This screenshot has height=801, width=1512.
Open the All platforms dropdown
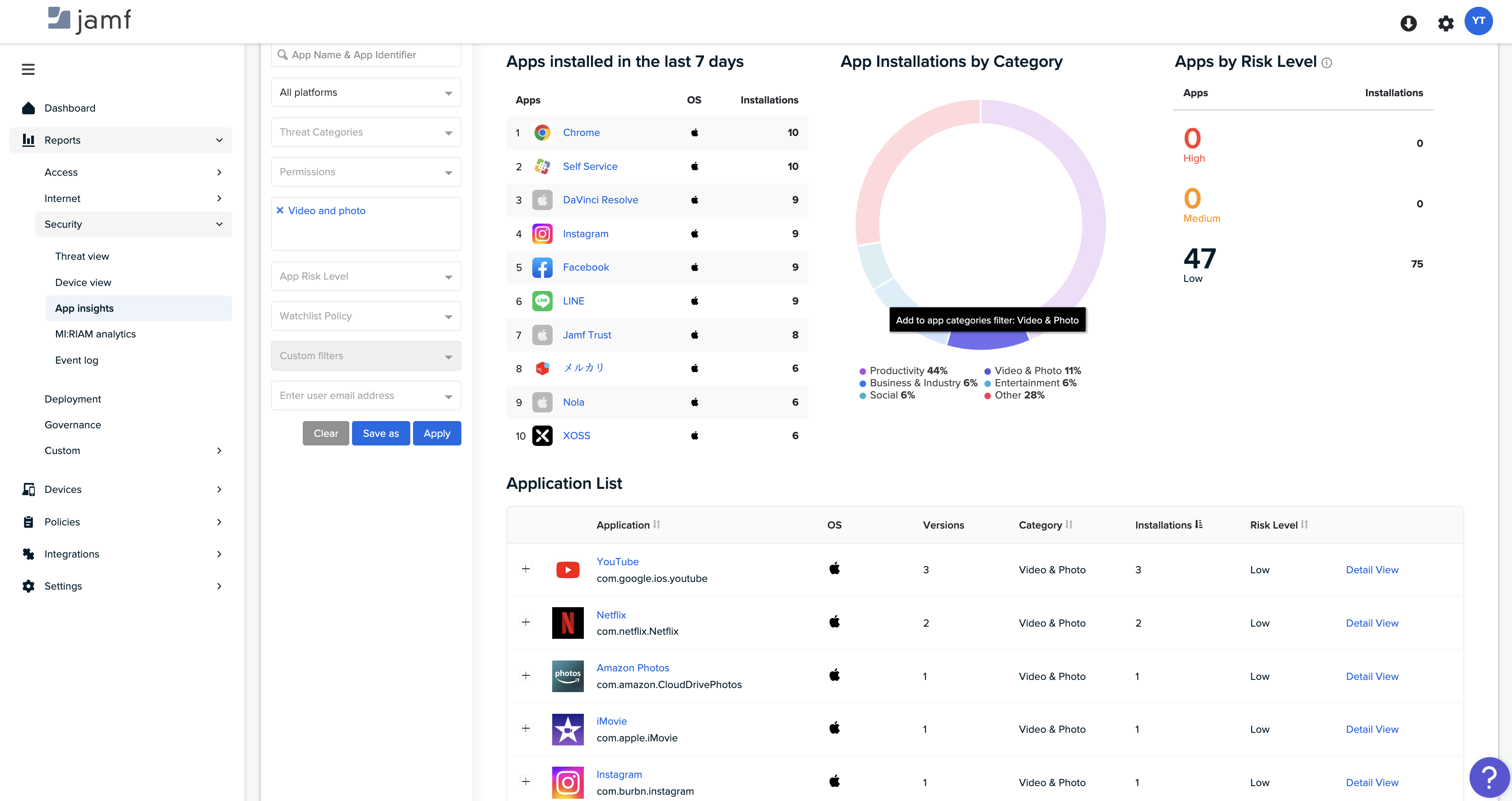(366, 92)
